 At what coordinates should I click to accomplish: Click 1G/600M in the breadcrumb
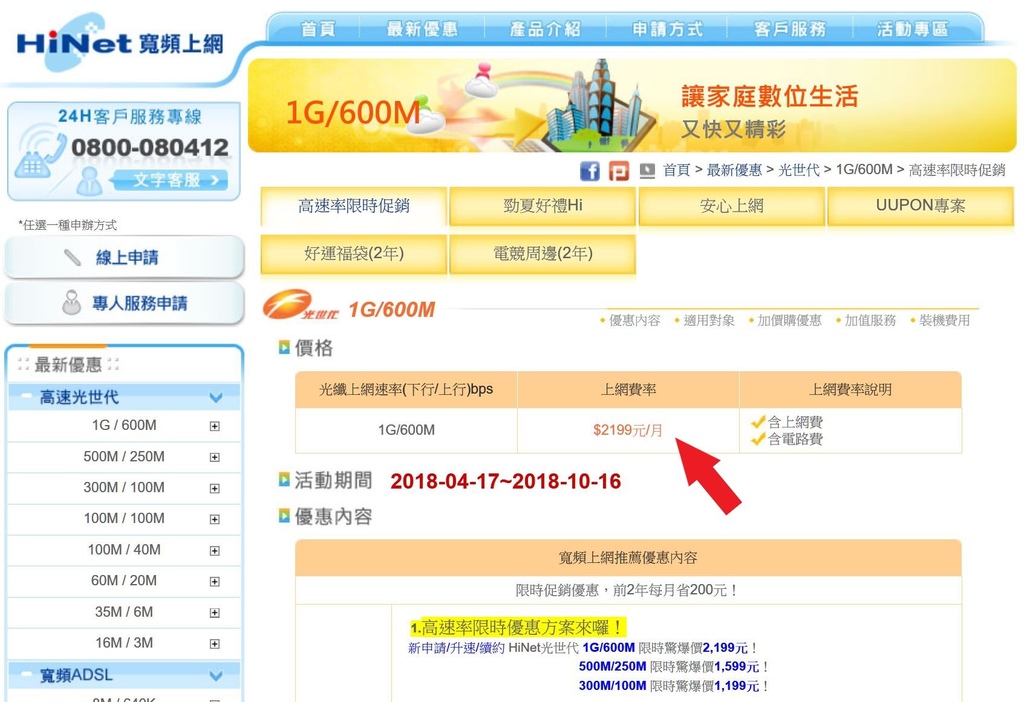(x=864, y=170)
